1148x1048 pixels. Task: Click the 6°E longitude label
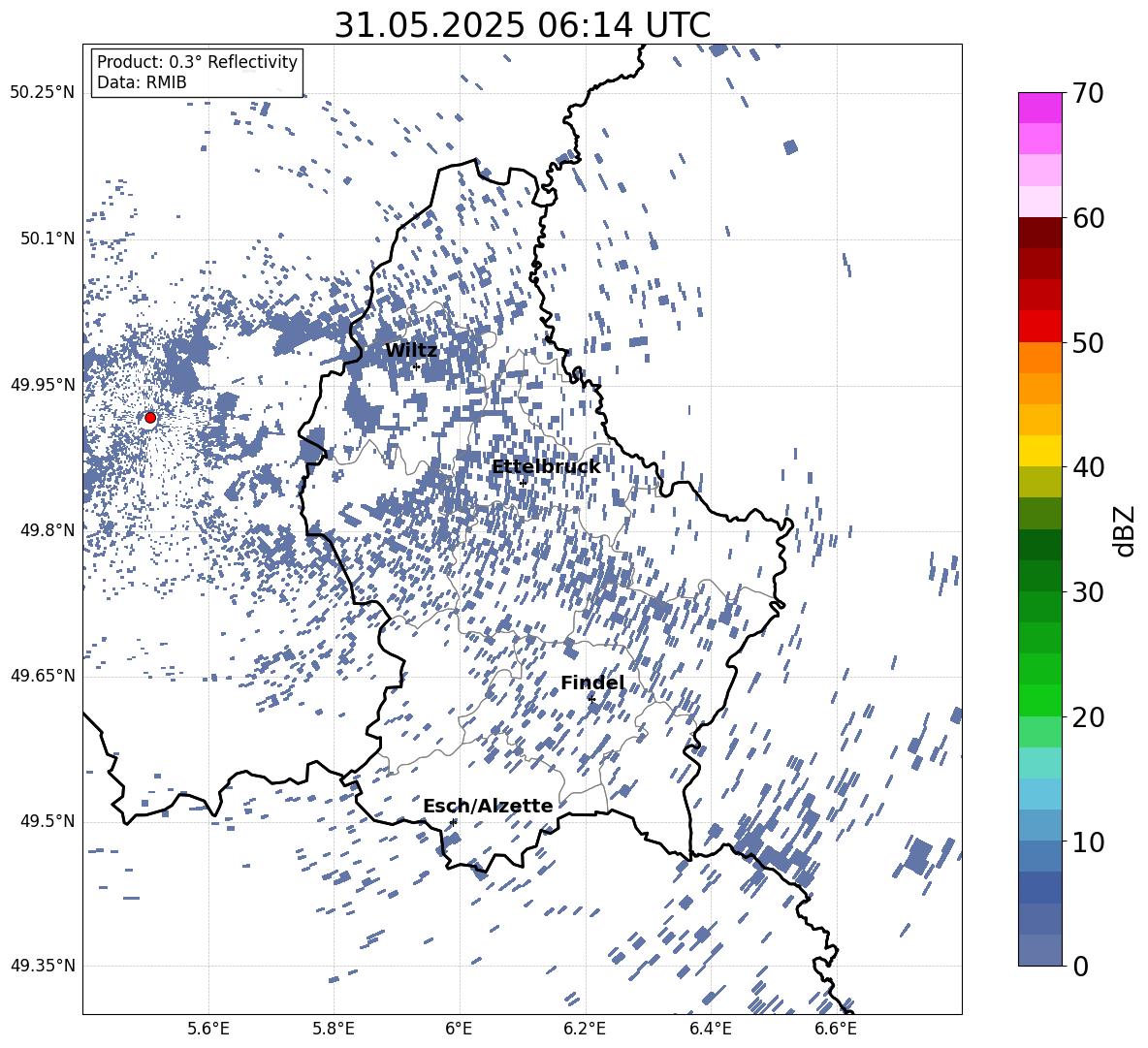coord(459,1029)
